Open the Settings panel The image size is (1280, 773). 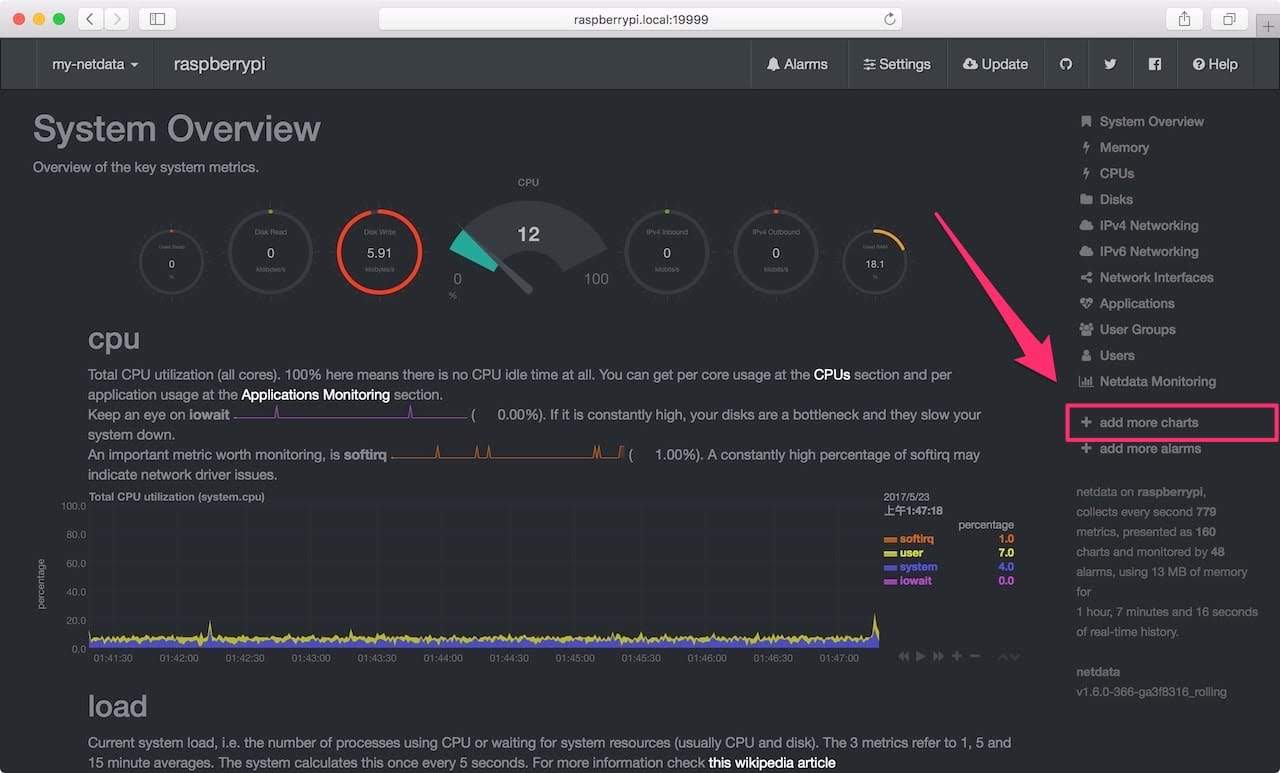click(x=896, y=64)
